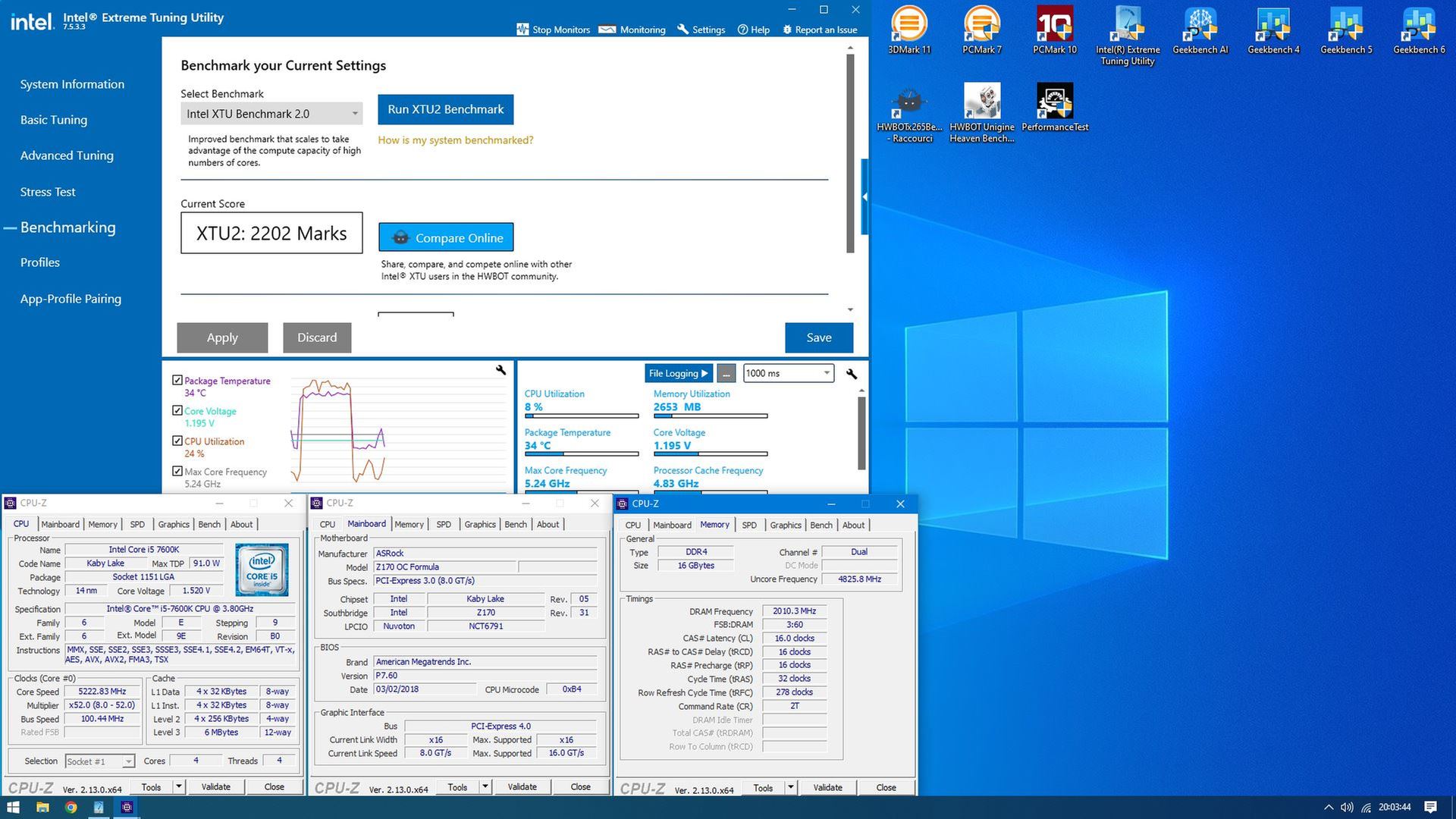Viewport: 1456px width, 819px height.
Task: Switch to Graphics tab in Mainboard CPU-Z window
Action: (480, 524)
